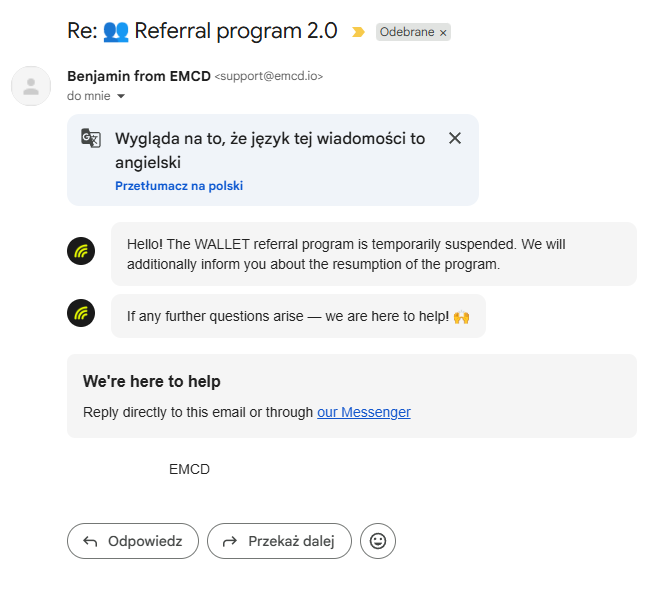Click sender name Benjamin from EMCD
Image resolution: width=646 pixels, height=592 pixels.
tap(138, 76)
